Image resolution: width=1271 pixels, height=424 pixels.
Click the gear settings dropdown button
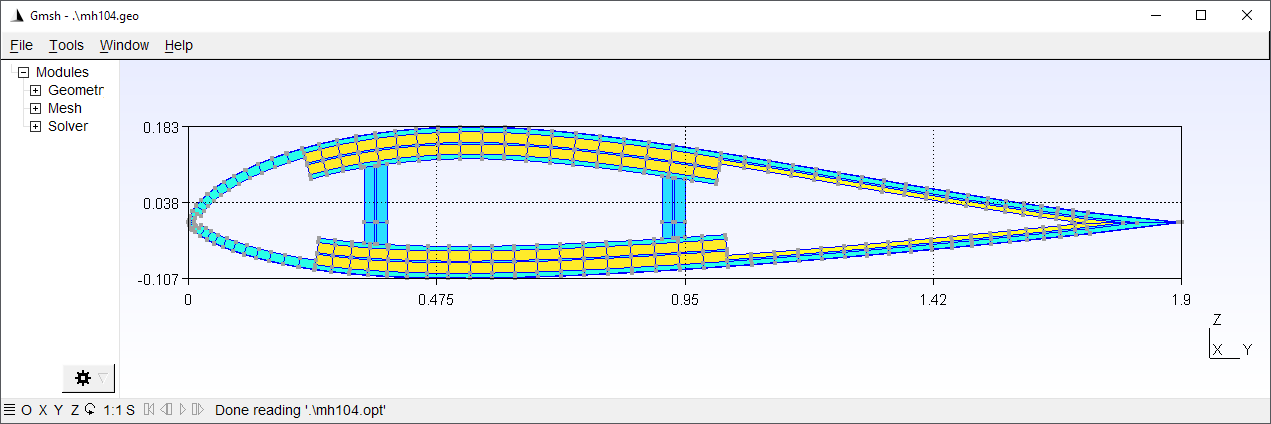tap(88, 378)
